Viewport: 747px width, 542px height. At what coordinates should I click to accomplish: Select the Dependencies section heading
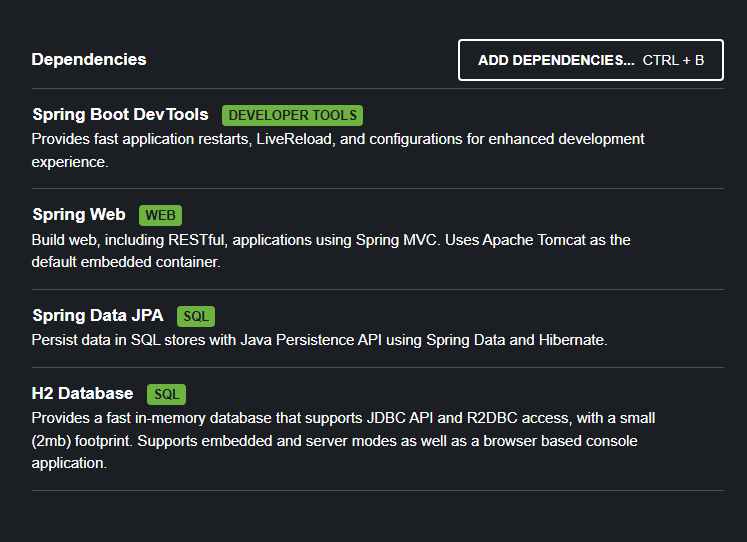tap(89, 60)
